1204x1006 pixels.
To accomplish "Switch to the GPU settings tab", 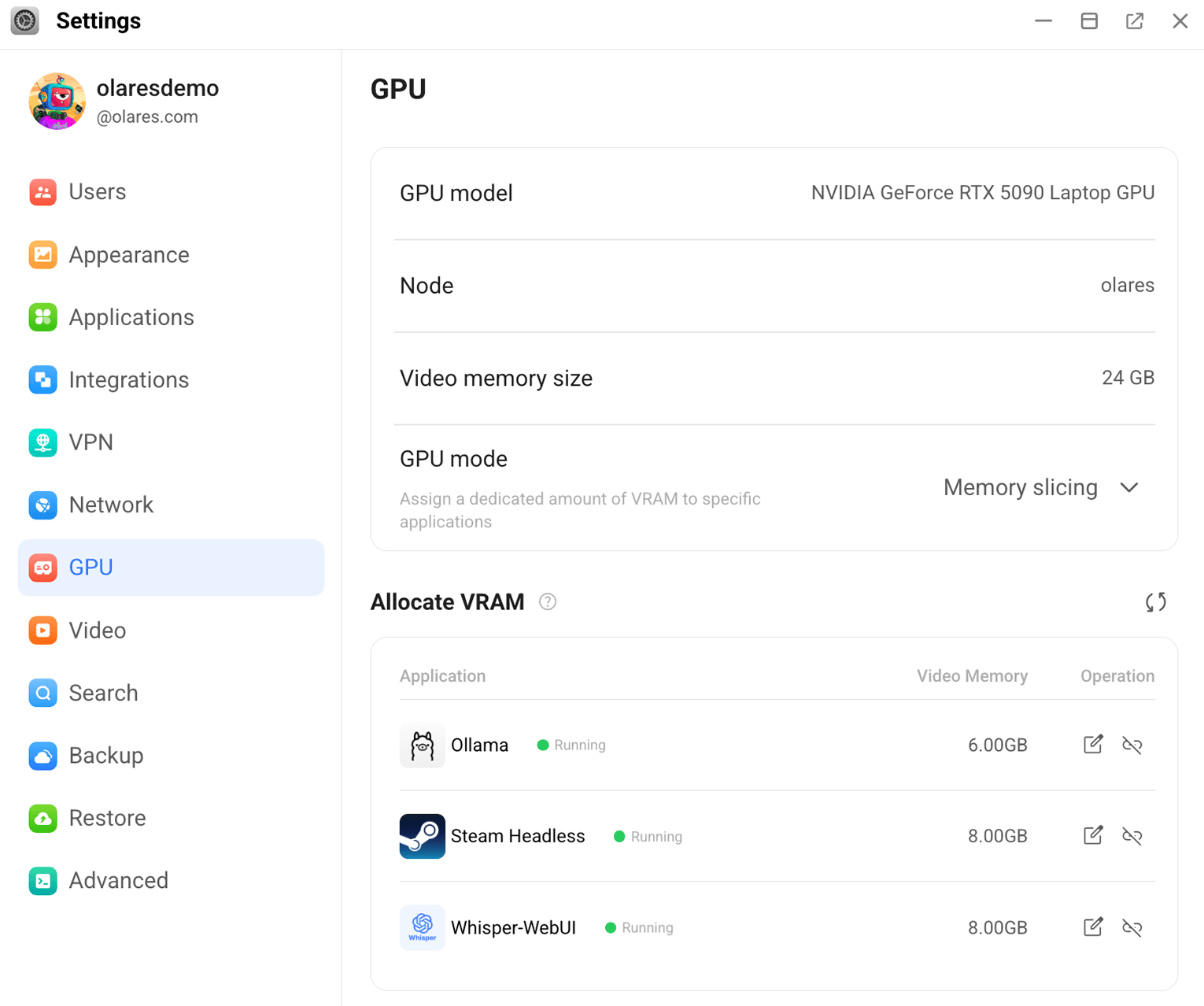I will tap(90, 567).
